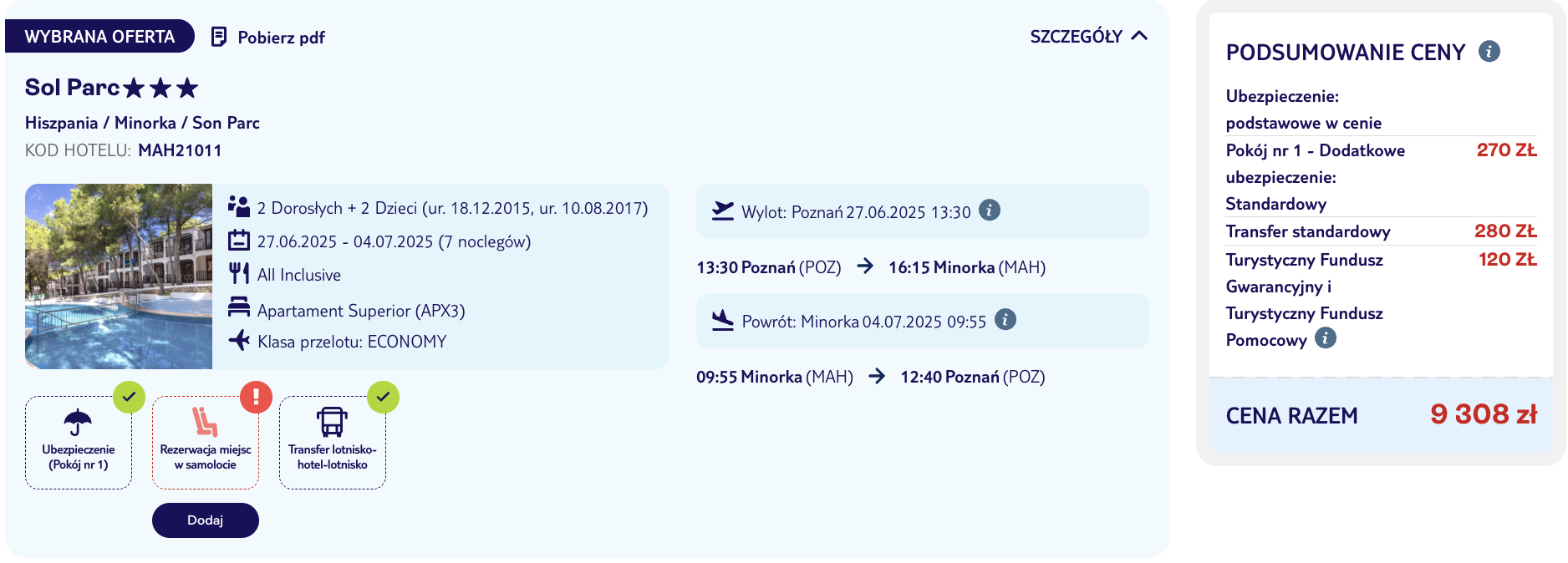1568x563 pixels.
Task: Click the PDF document icon
Action: [x=219, y=37]
